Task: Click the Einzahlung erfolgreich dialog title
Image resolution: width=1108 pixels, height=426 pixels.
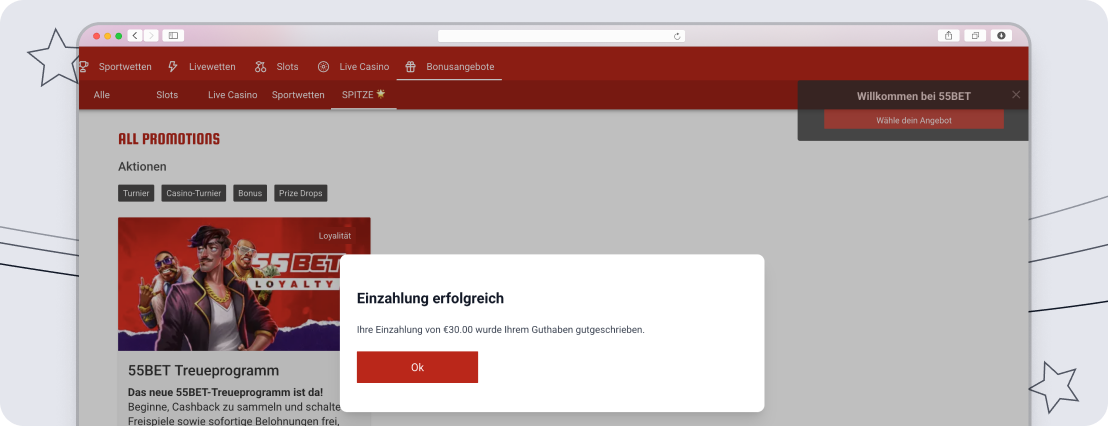Action: 430,299
